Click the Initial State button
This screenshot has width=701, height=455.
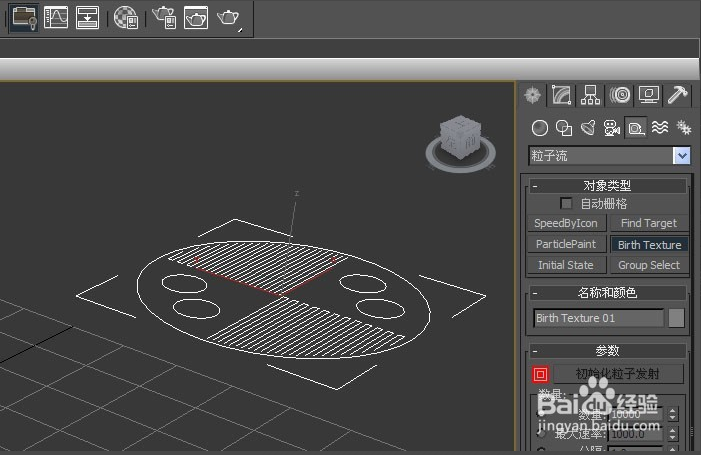(566, 265)
